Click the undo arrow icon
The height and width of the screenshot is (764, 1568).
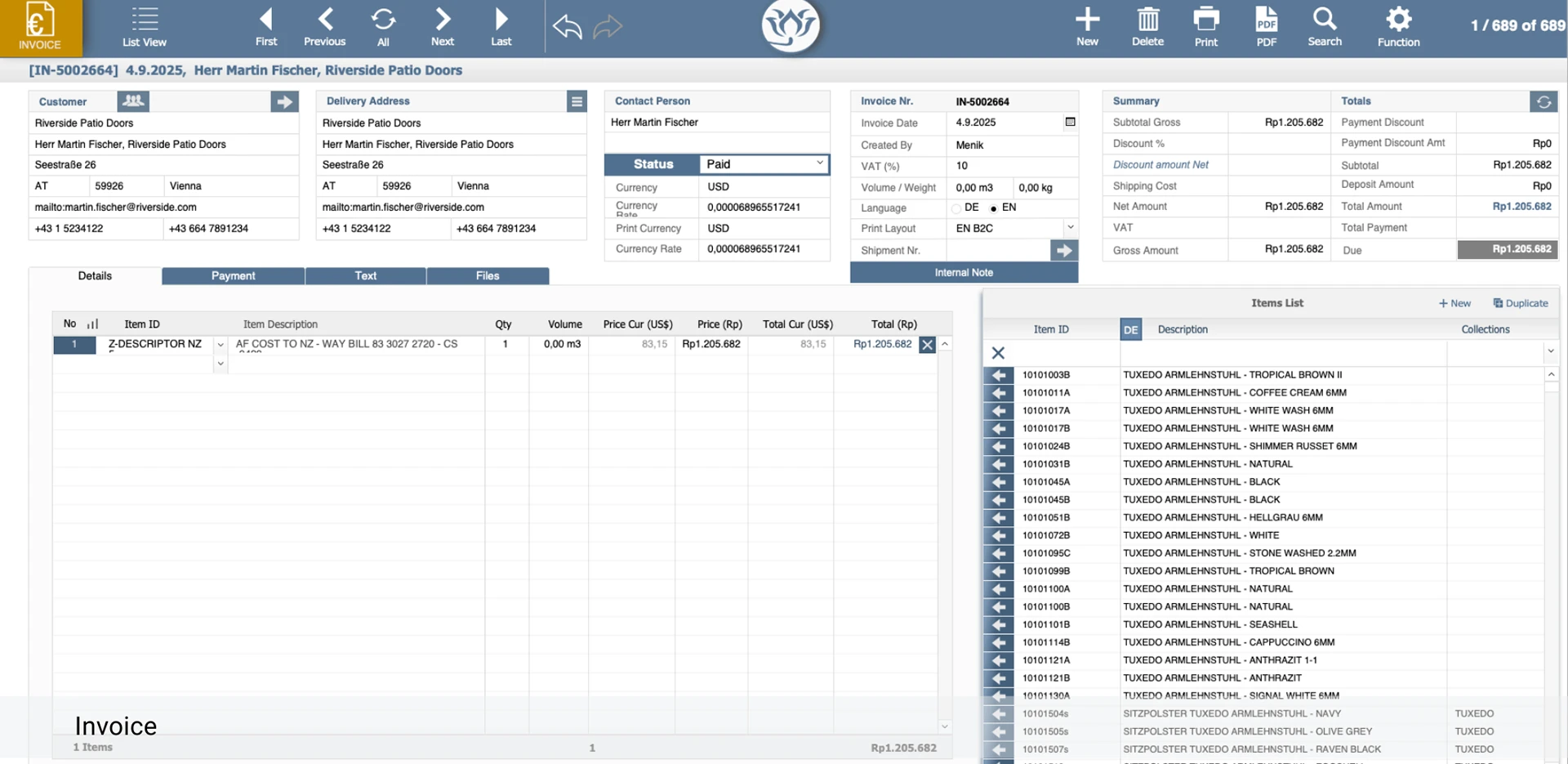[x=567, y=27]
